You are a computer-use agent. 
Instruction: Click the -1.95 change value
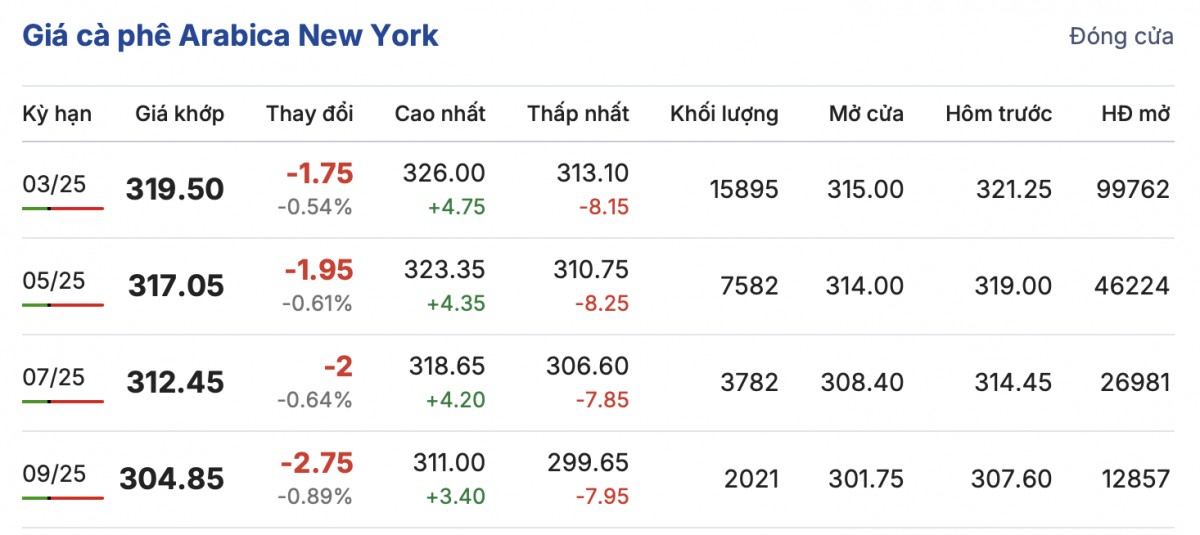click(x=319, y=270)
